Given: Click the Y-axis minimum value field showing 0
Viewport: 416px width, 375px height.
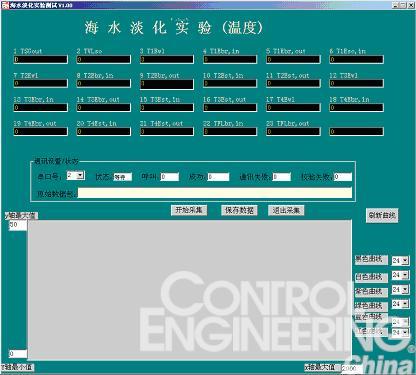Looking at the screenshot, I should click(18, 354).
